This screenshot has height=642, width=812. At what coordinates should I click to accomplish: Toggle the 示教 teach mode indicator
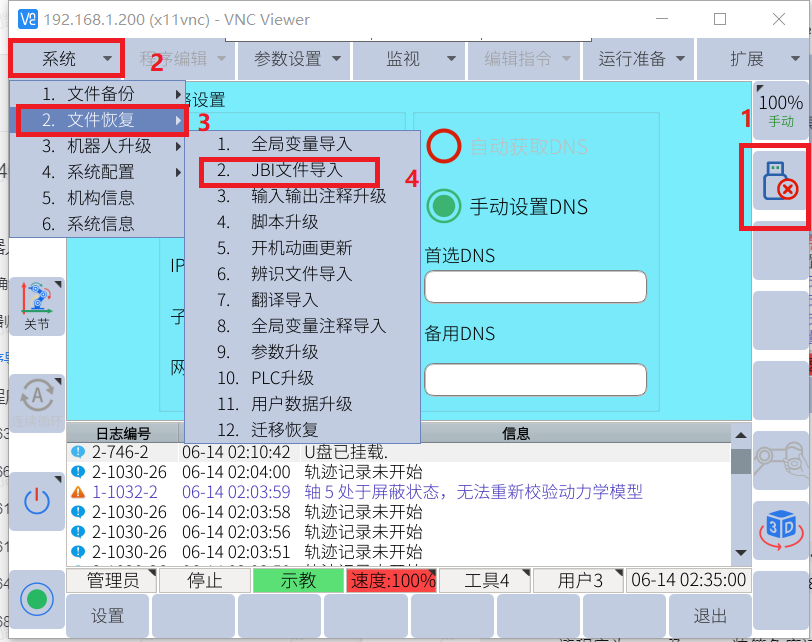297,580
